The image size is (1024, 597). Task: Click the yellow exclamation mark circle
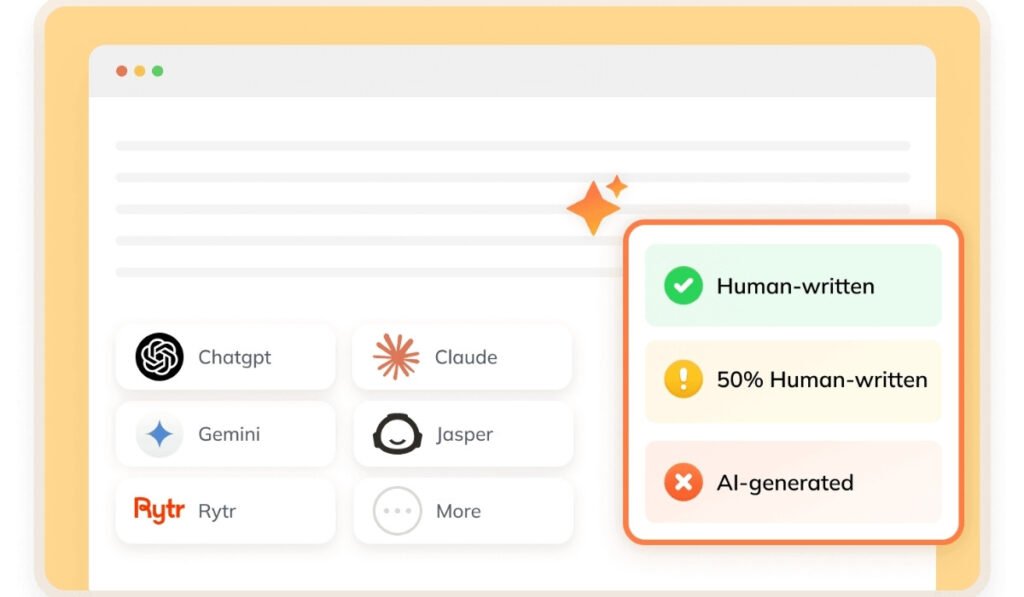coord(683,379)
